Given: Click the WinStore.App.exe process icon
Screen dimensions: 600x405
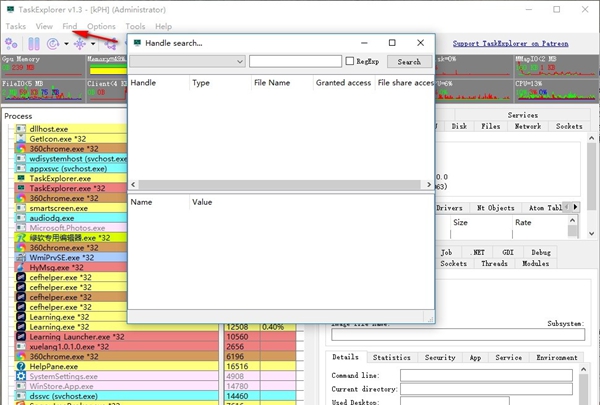Looking at the screenshot, I should coord(21,386).
